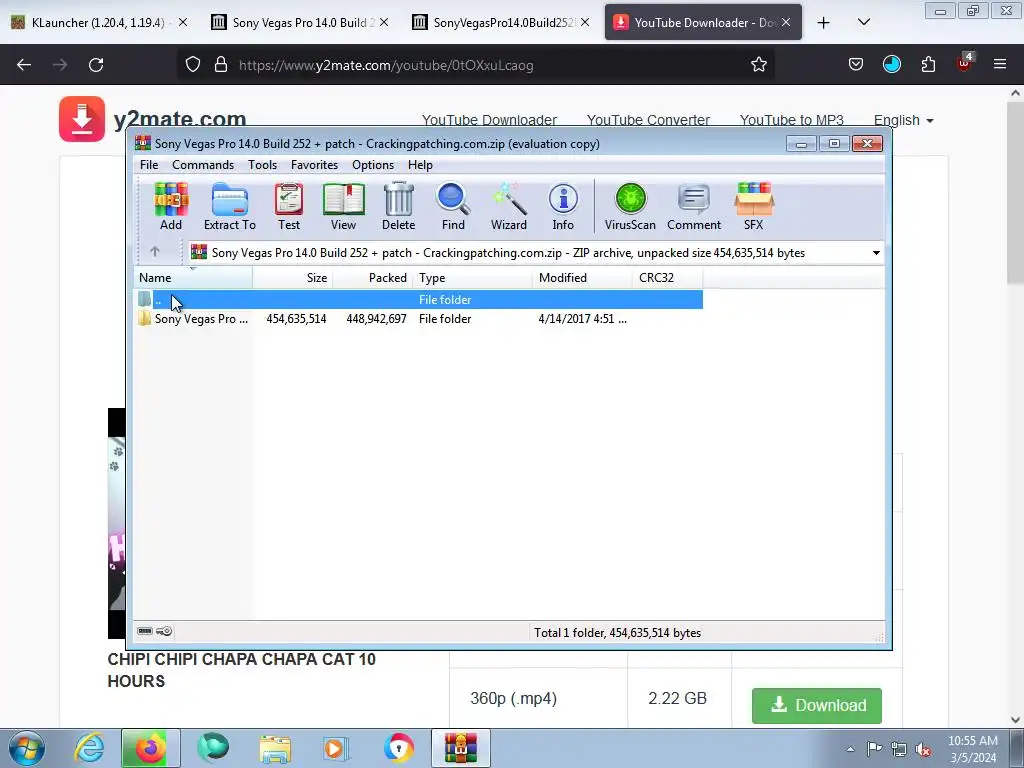Click the Firefox back arrow
The width and height of the screenshot is (1024, 768).
click(x=24, y=65)
